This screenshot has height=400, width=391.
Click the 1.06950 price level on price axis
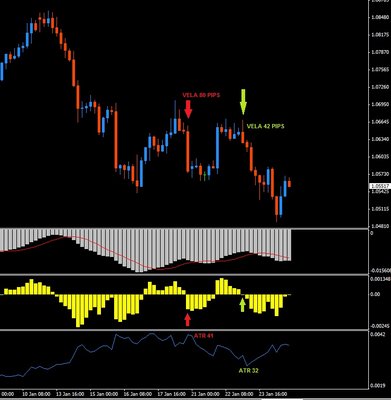click(x=380, y=104)
